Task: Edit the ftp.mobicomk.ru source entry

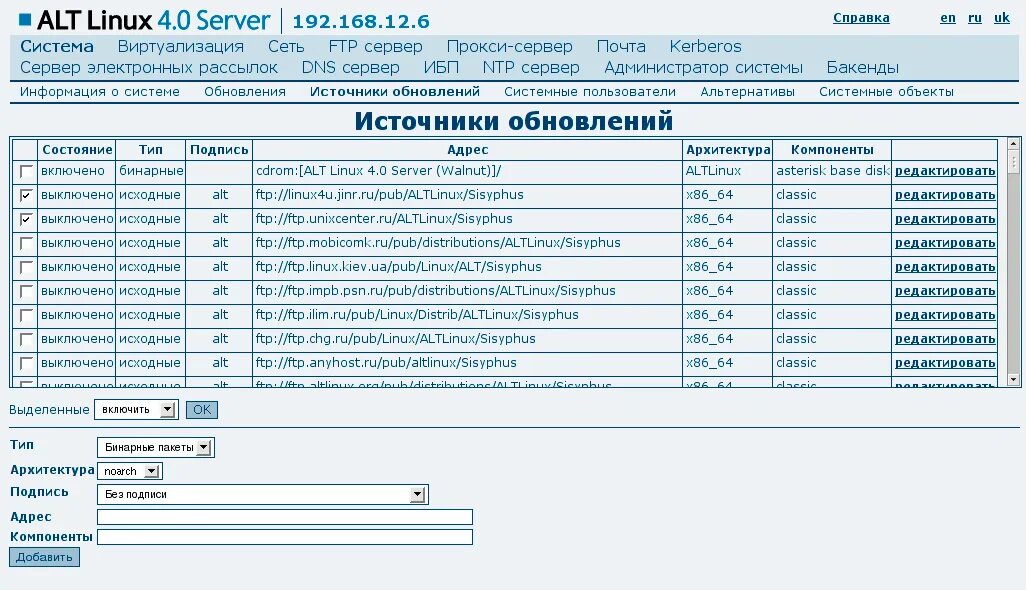Action: pos(945,243)
